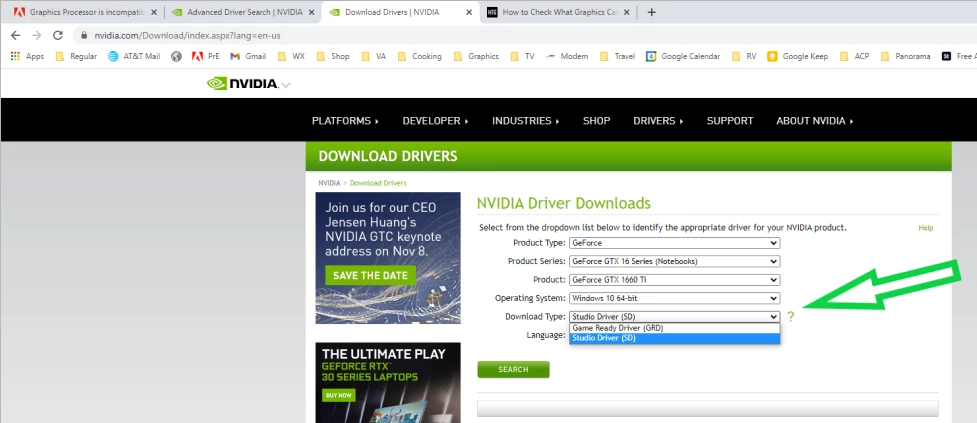Click the NVIDIA logo

[243, 83]
